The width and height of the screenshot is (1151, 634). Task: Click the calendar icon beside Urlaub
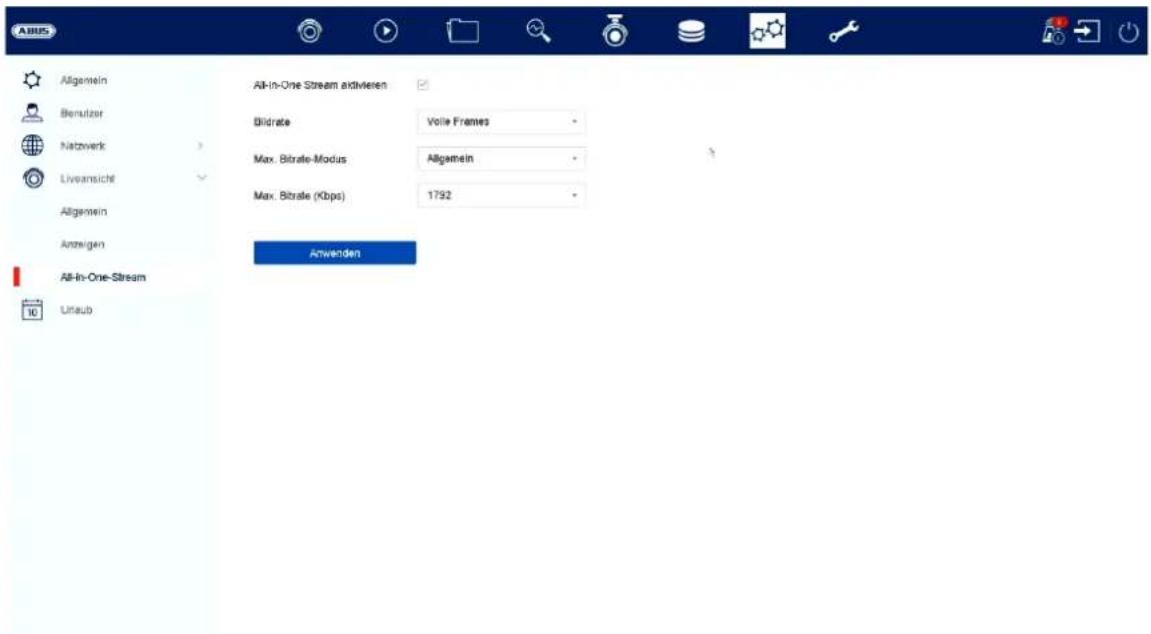tap(32, 310)
